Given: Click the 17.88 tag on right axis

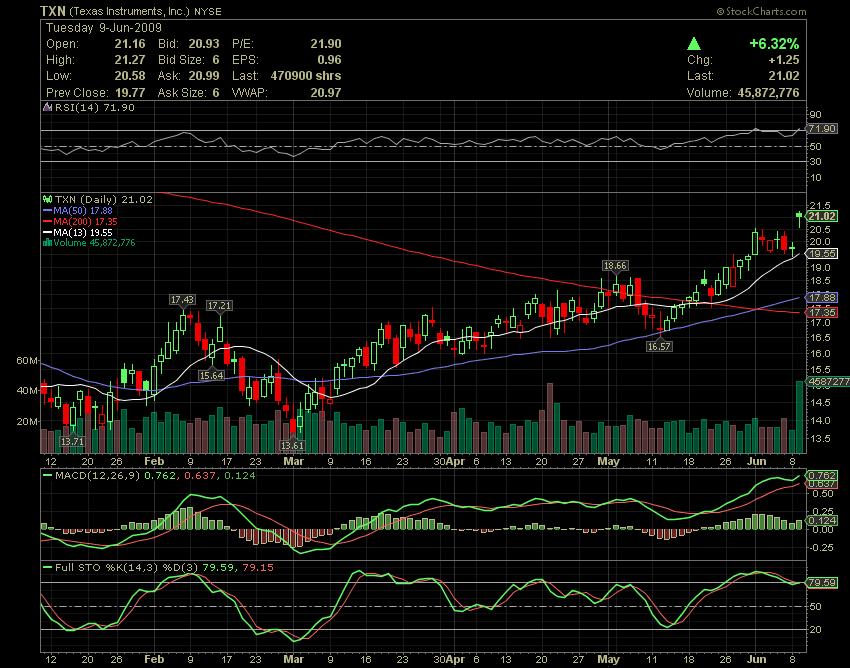Looking at the screenshot, I should tap(822, 298).
